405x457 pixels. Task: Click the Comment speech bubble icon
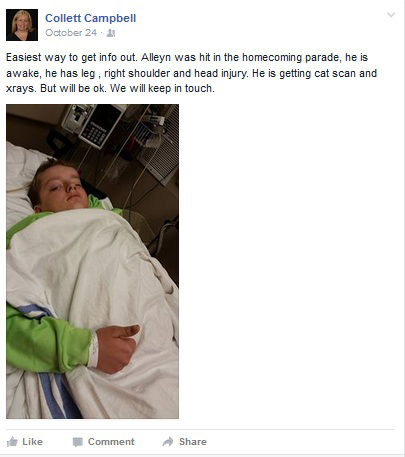click(78, 442)
